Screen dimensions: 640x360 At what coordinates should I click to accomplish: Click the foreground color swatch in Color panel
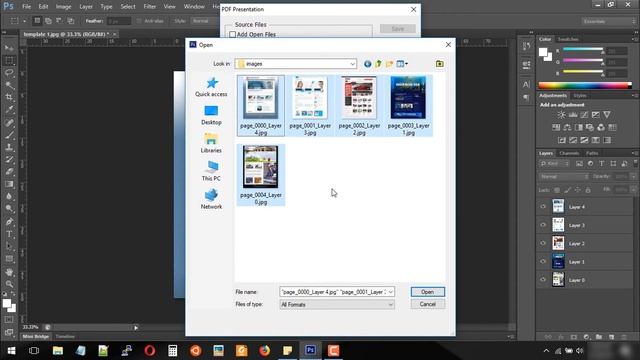(x=543, y=52)
